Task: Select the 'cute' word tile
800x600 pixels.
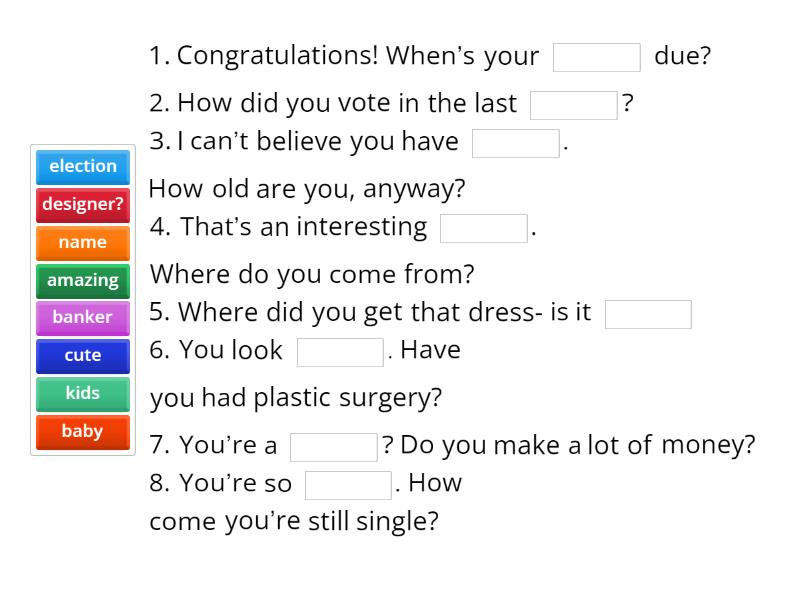Action: pyautogui.click(x=82, y=356)
